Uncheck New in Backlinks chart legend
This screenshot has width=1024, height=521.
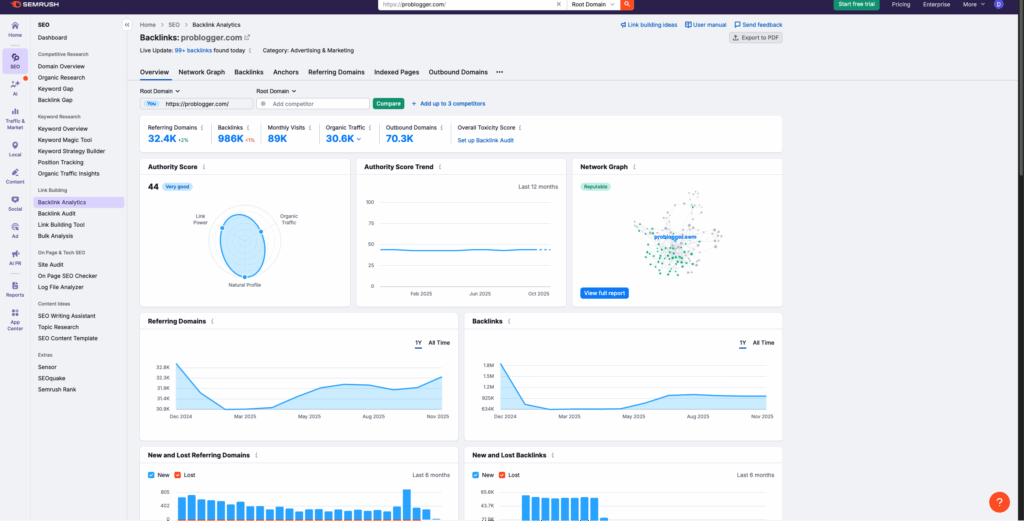[x=475, y=475]
